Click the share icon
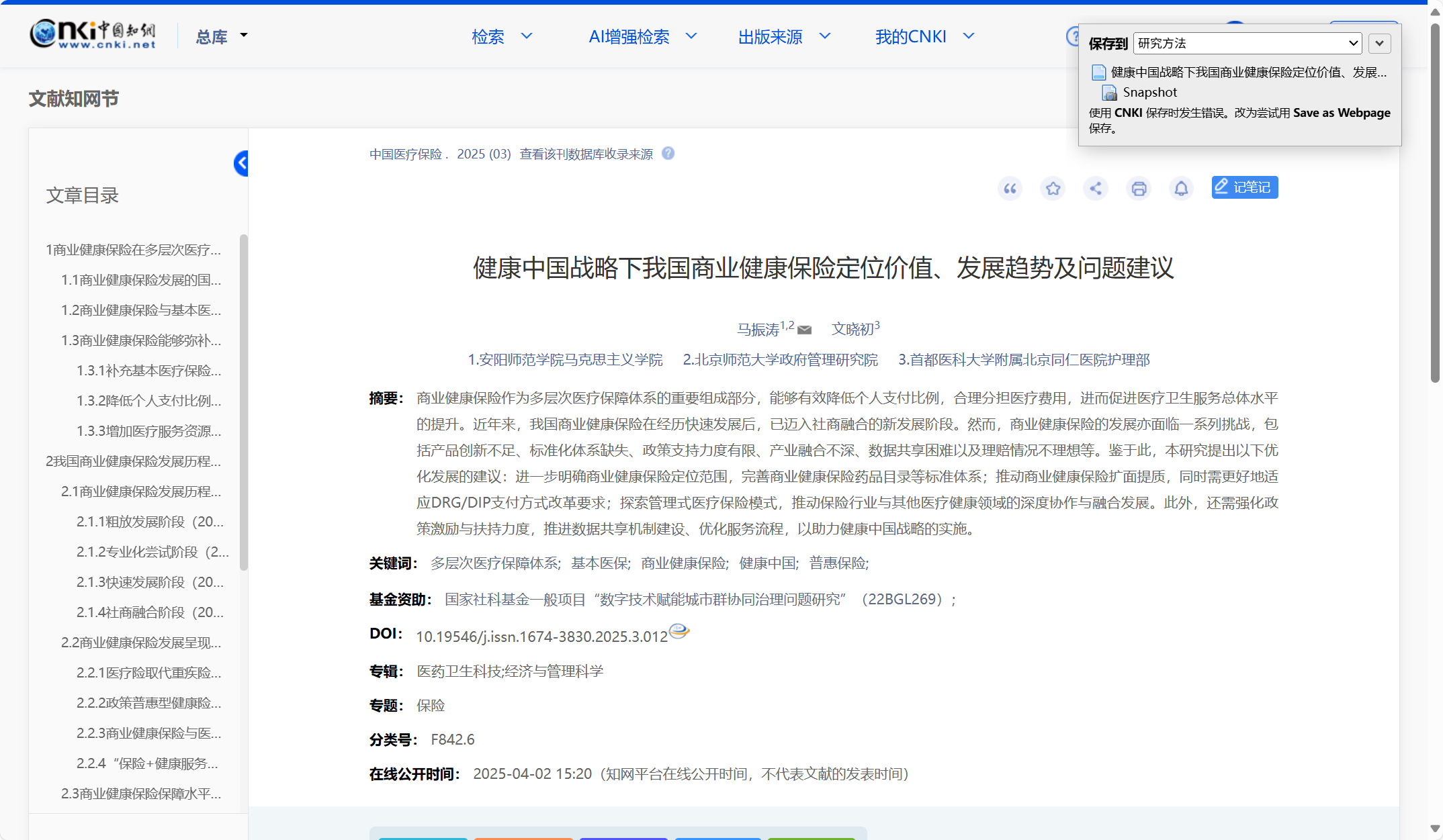This screenshot has height=840, width=1443. (1096, 189)
